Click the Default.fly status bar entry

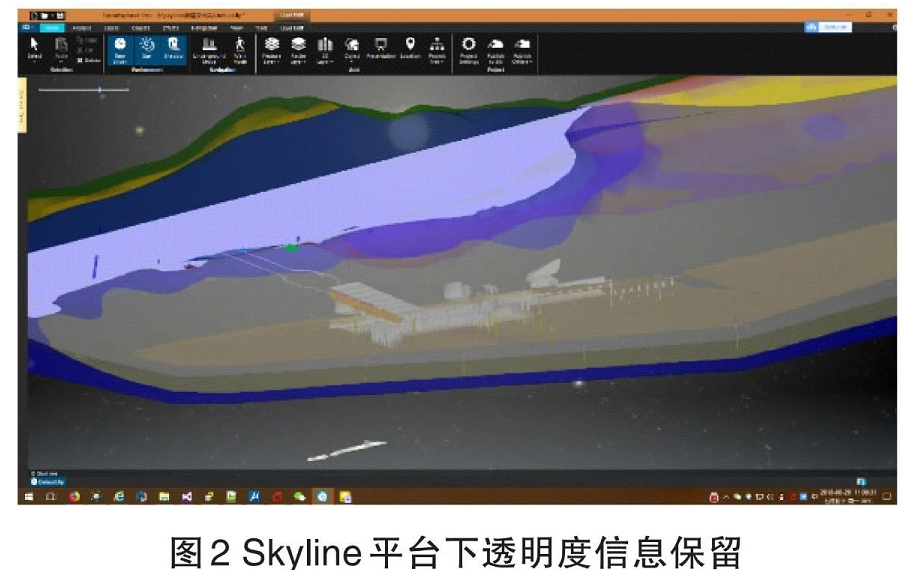[47, 482]
